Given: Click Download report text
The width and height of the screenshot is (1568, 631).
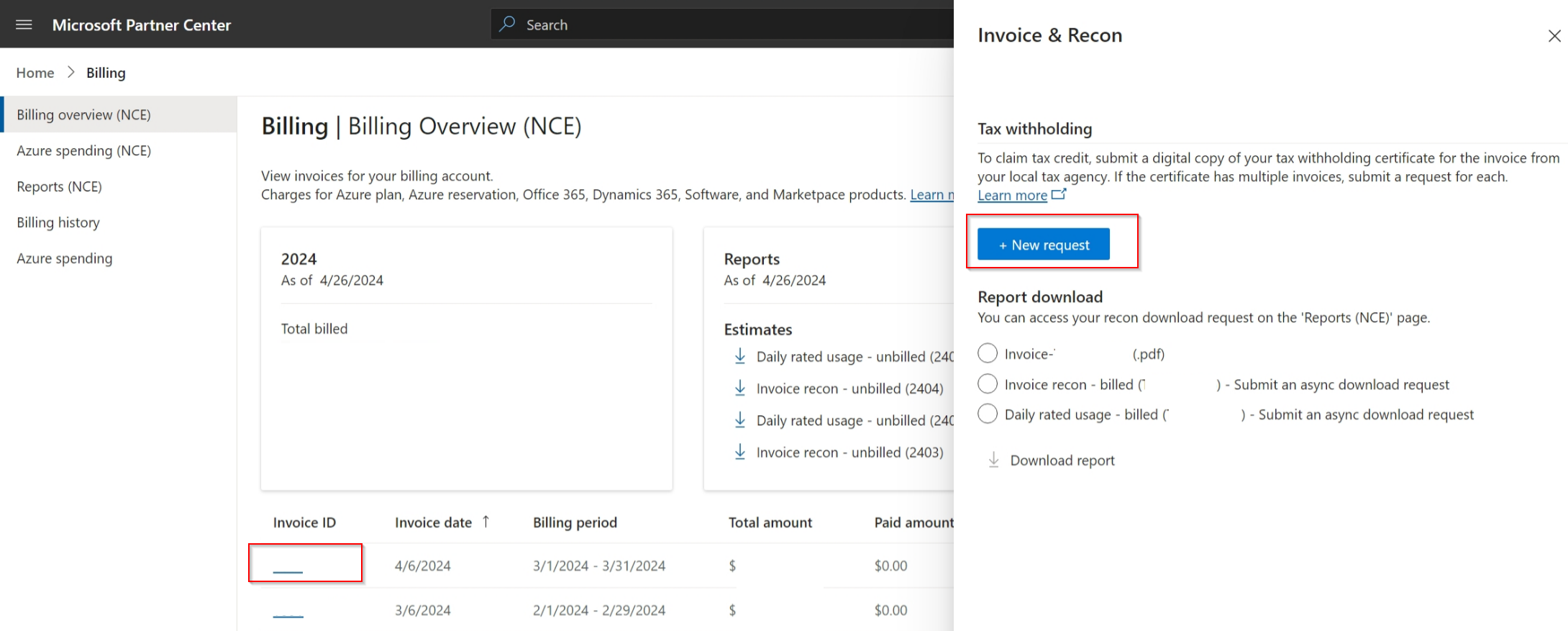Looking at the screenshot, I should (x=1062, y=460).
